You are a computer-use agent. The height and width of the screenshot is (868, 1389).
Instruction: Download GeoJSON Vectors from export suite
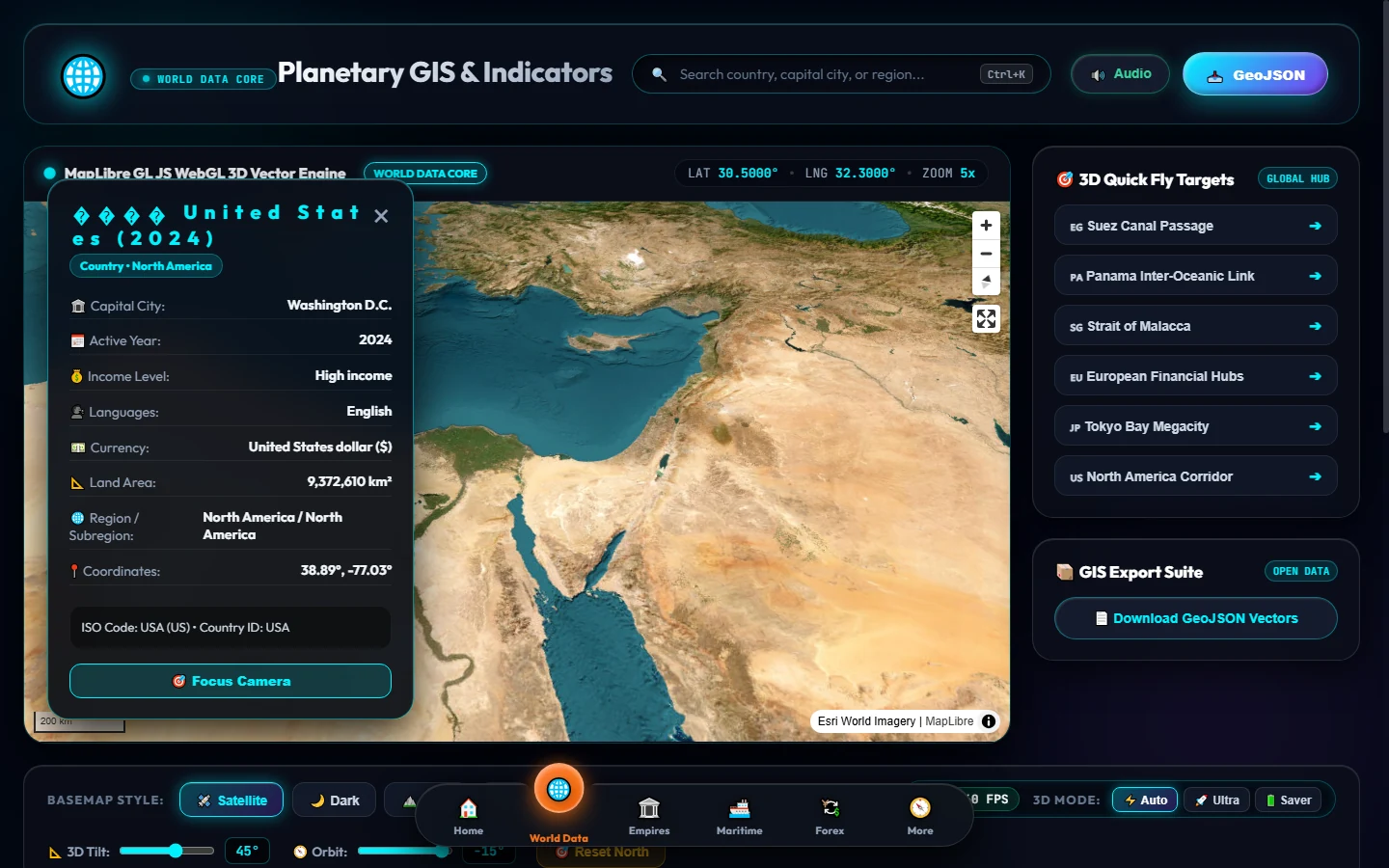(x=1196, y=618)
